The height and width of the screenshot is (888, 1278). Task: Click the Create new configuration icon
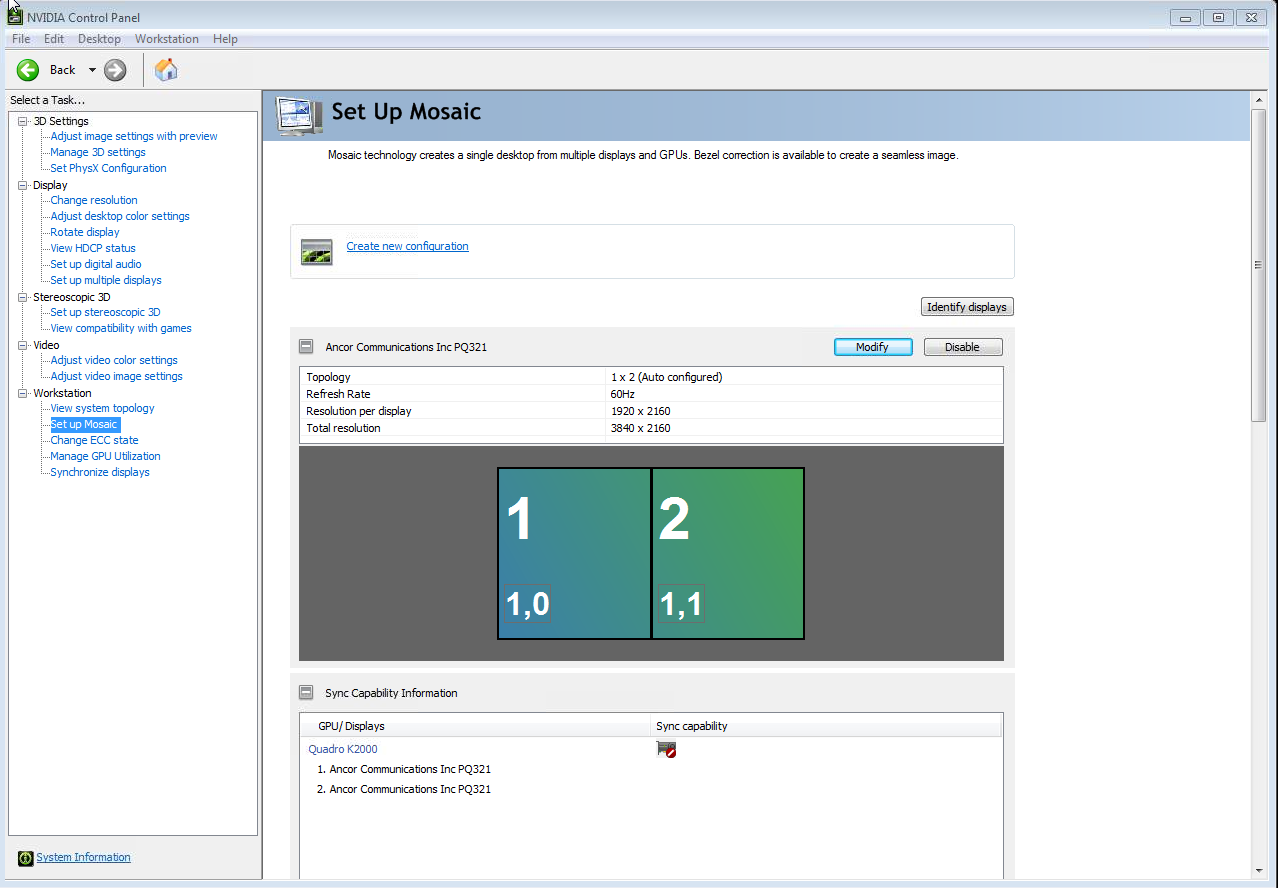coord(317,252)
